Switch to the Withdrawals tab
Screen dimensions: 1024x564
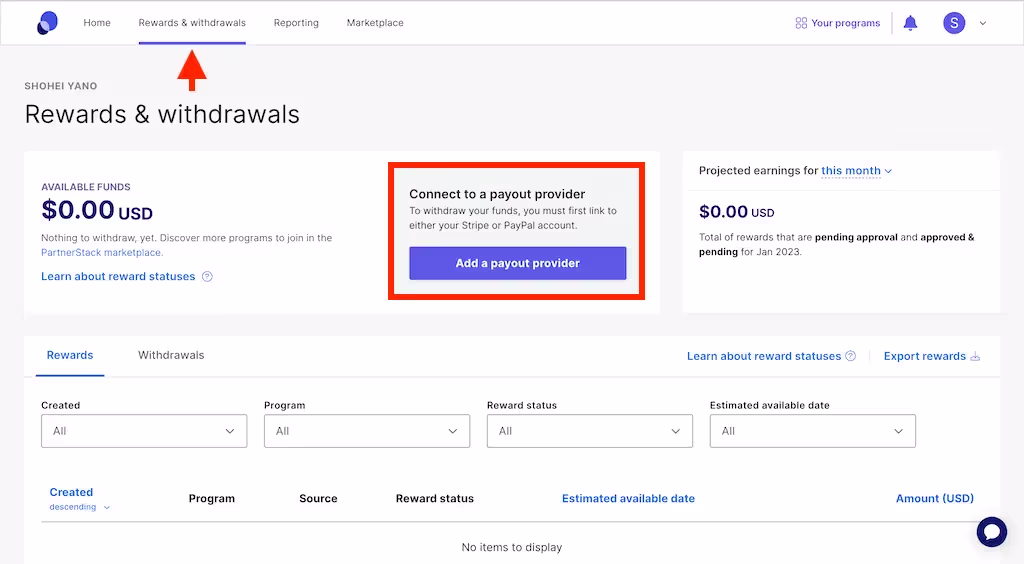pos(171,355)
